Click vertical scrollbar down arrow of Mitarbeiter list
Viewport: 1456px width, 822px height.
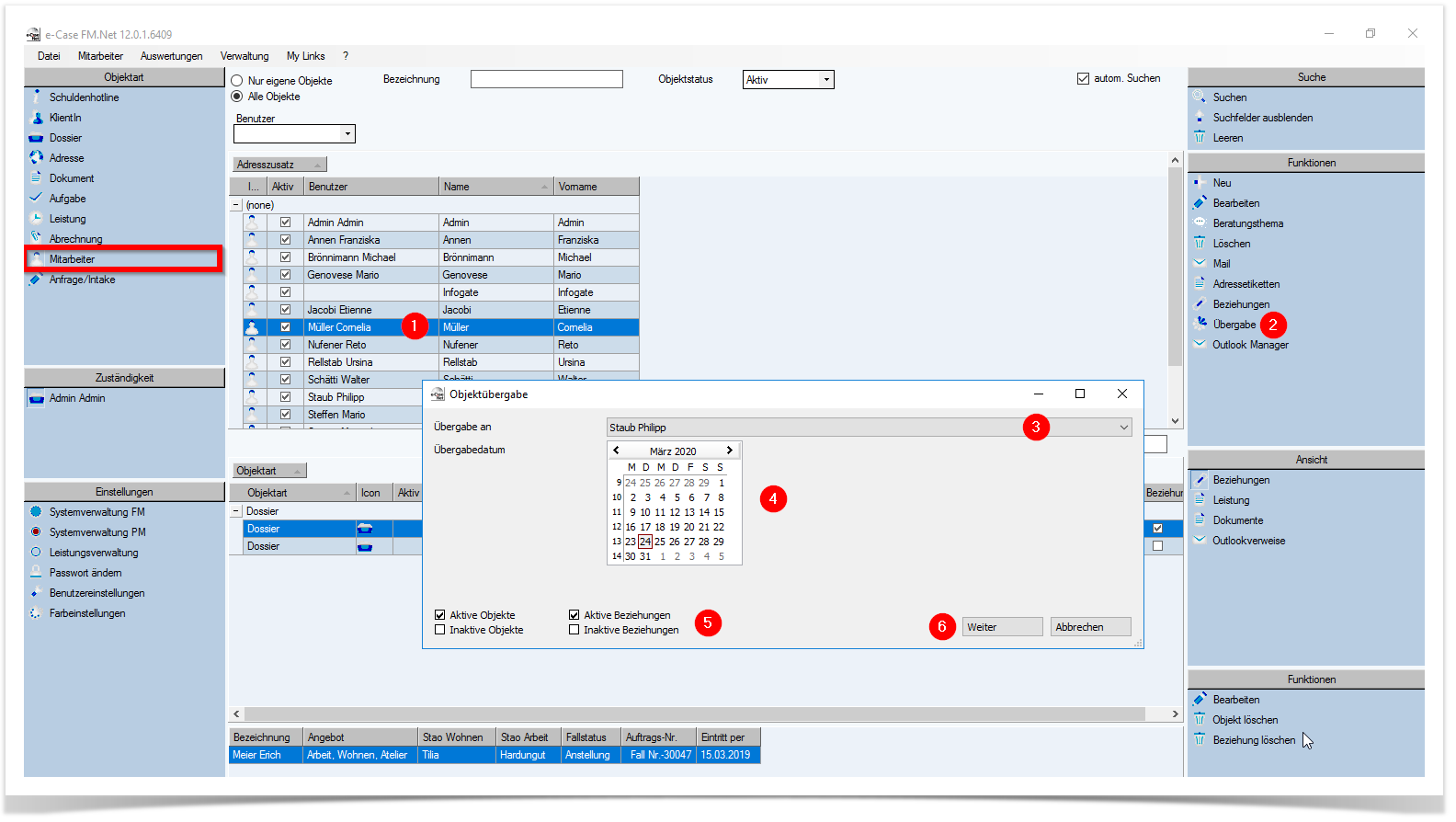click(x=1175, y=421)
